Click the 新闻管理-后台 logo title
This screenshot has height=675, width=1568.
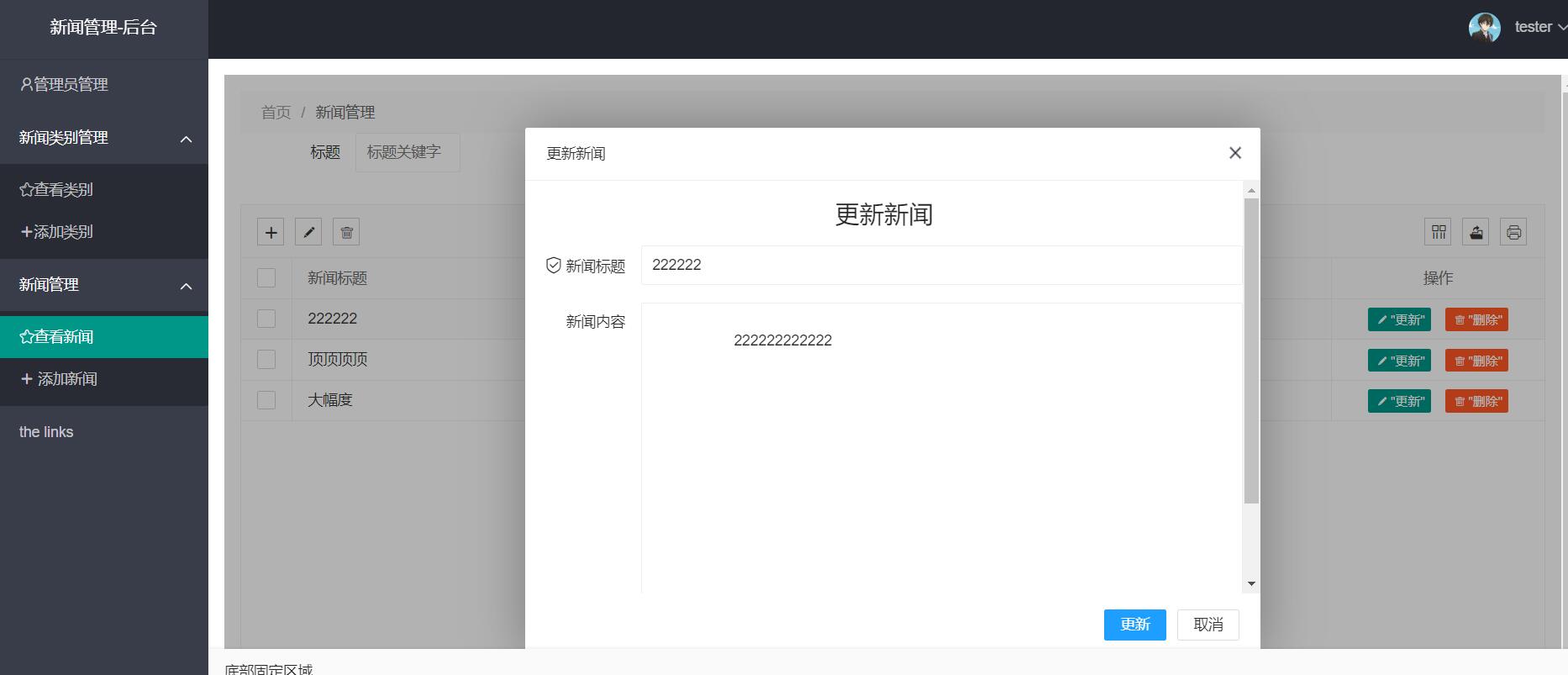103,27
